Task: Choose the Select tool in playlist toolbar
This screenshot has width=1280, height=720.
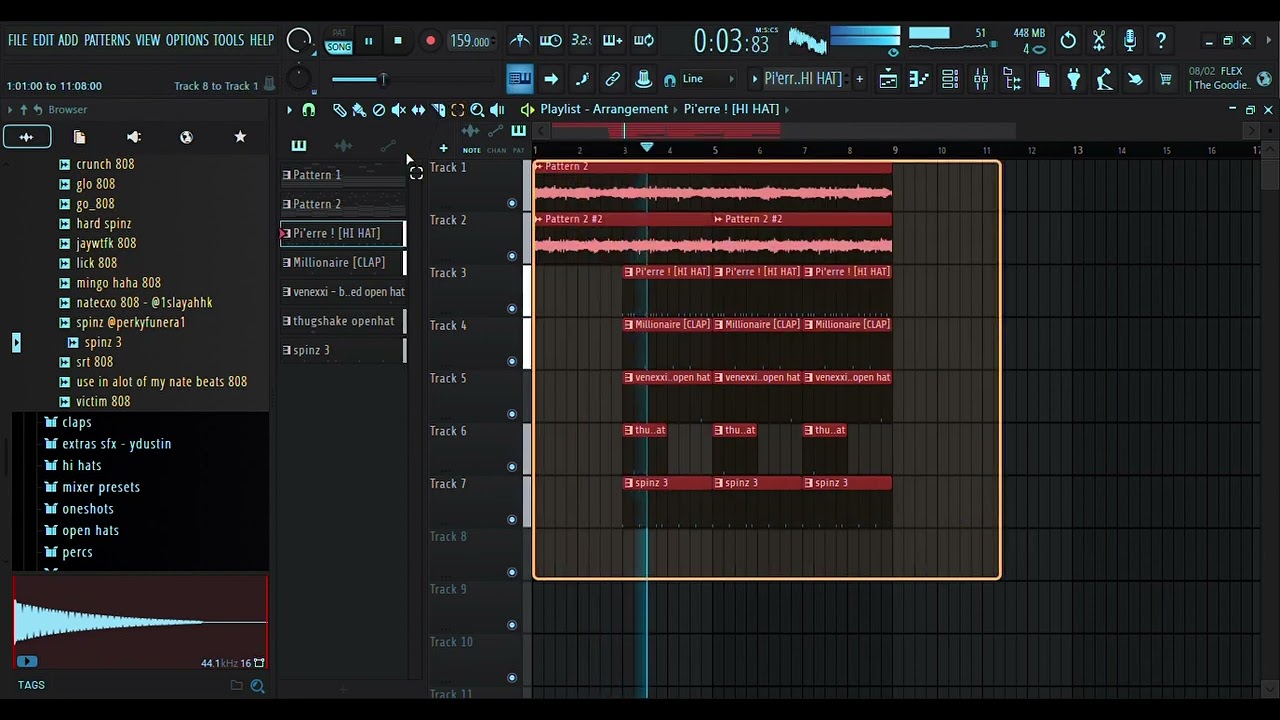Action: (x=458, y=110)
